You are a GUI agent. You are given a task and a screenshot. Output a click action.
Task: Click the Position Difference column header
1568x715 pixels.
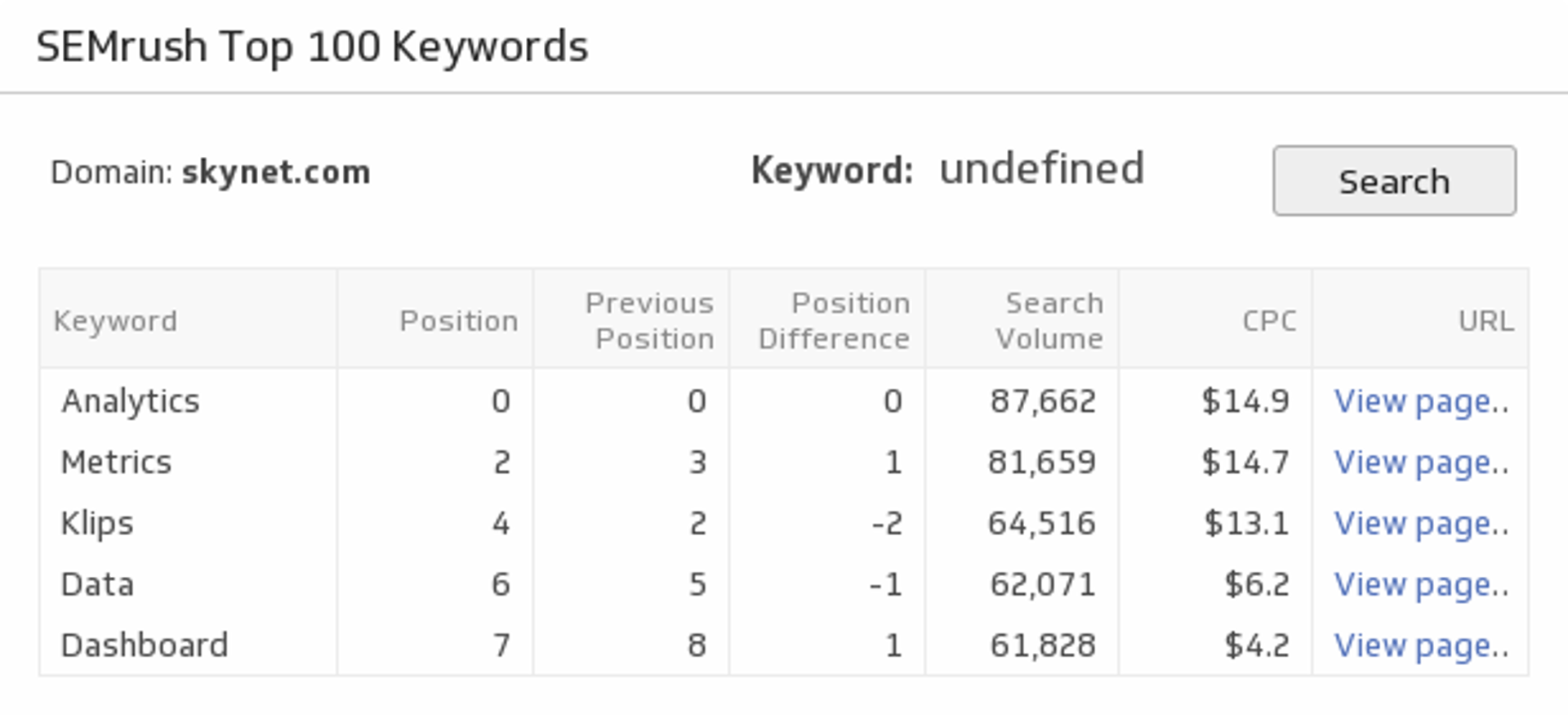[834, 321]
